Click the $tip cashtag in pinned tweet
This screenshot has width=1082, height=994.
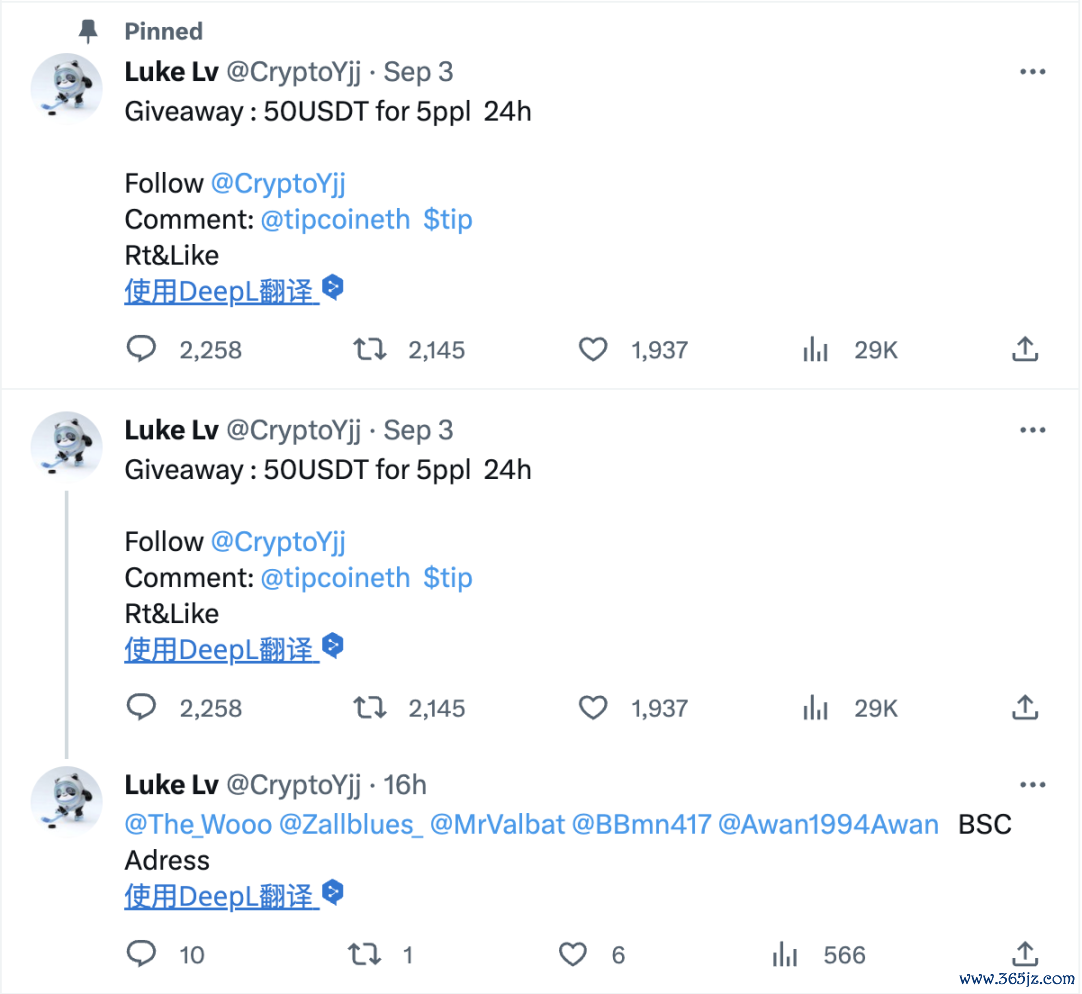coord(447,220)
